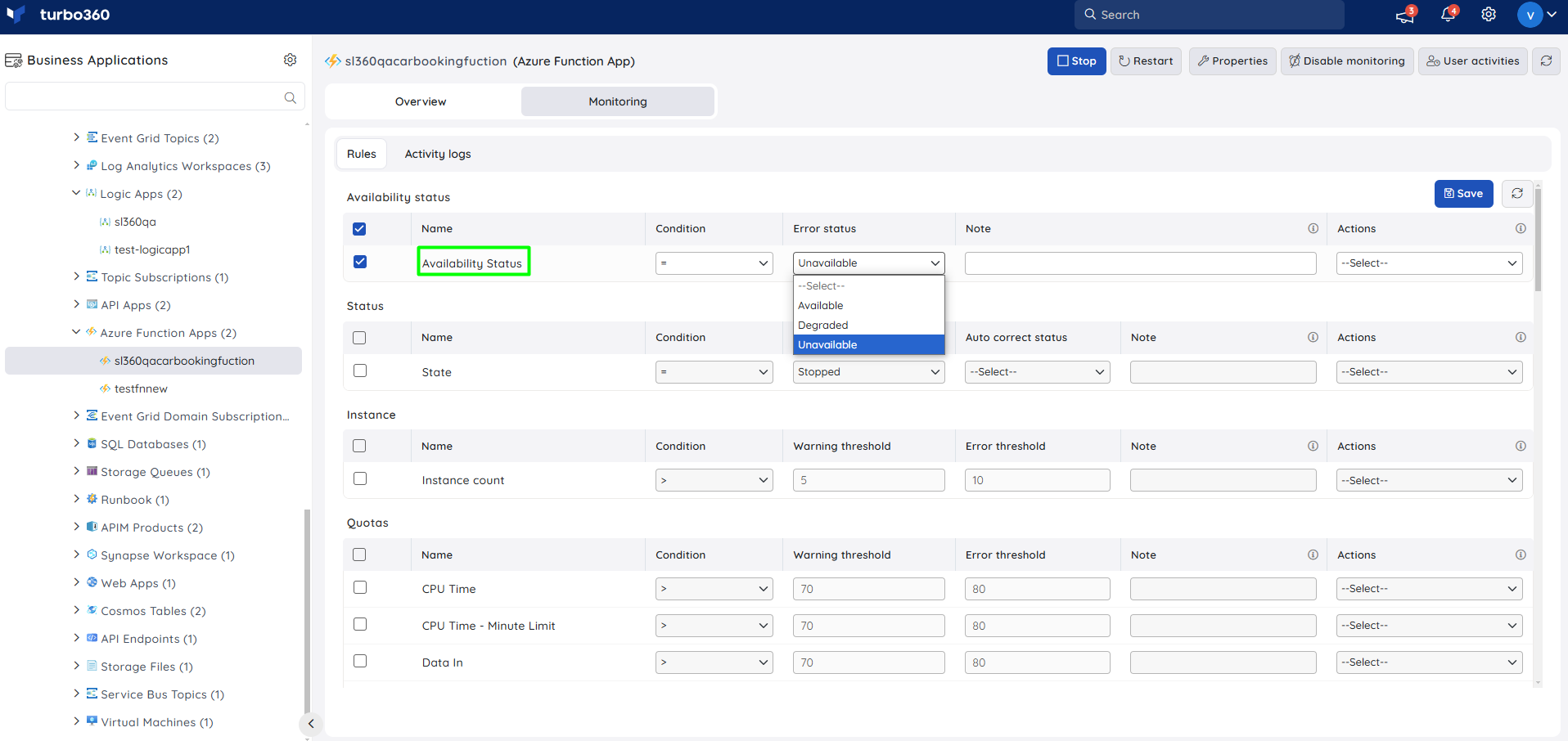Enable the State rule checkbox

click(x=359, y=370)
